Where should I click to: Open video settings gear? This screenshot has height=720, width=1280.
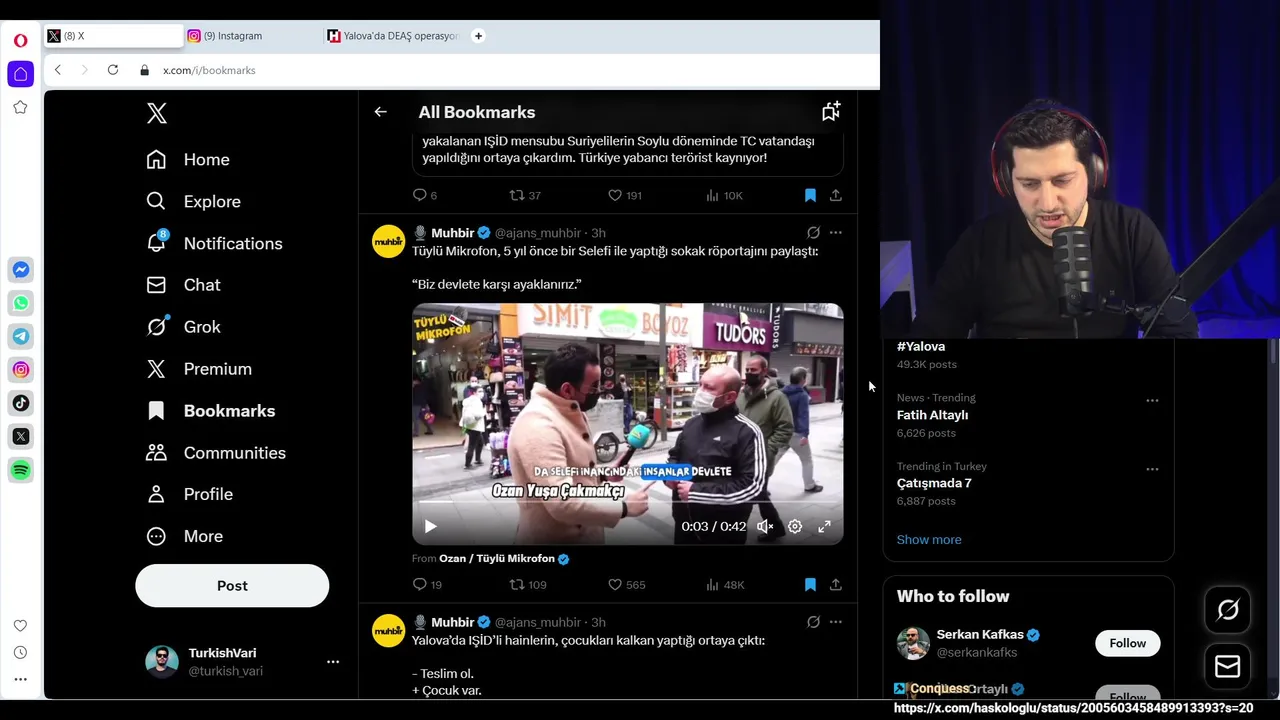pyautogui.click(x=795, y=526)
